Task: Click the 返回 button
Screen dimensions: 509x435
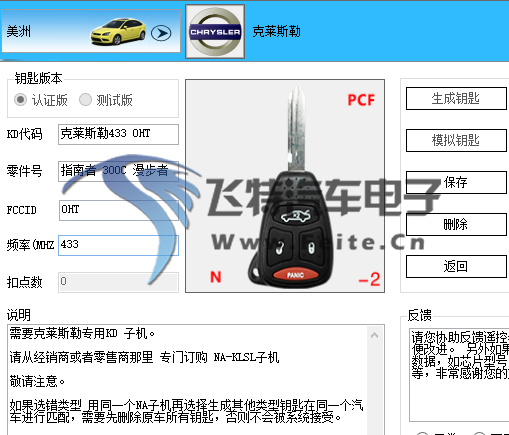Action: click(456, 266)
